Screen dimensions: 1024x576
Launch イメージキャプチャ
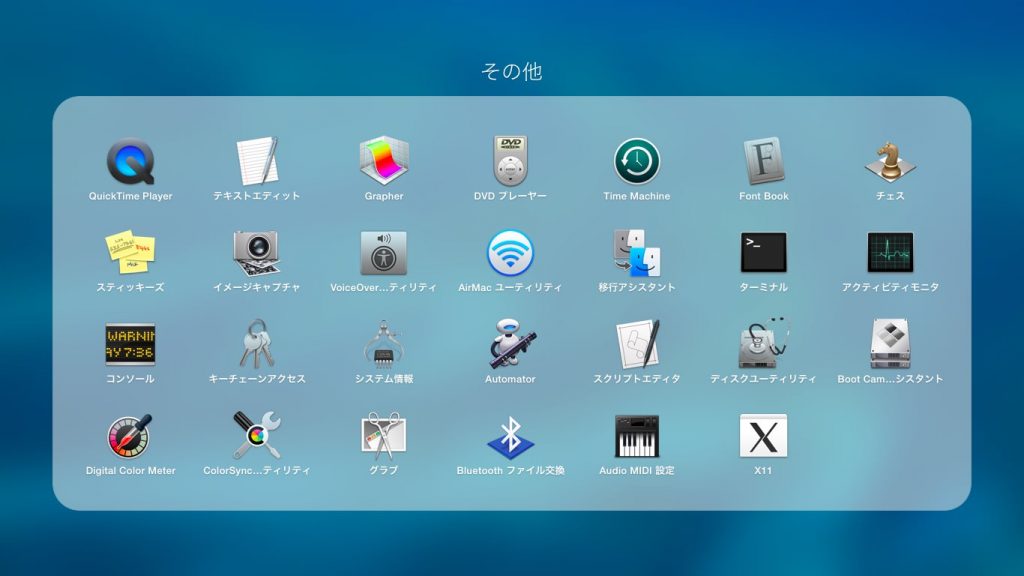257,253
